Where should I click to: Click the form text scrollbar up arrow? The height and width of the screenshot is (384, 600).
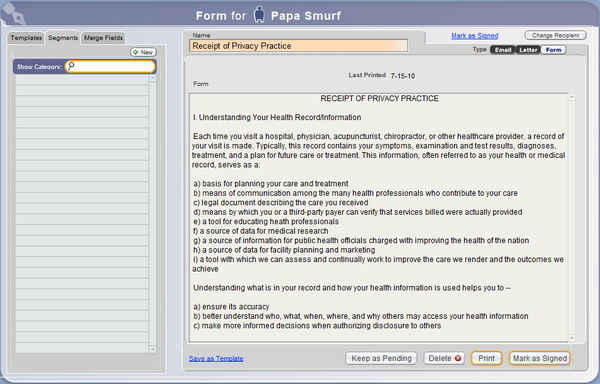pos(572,97)
